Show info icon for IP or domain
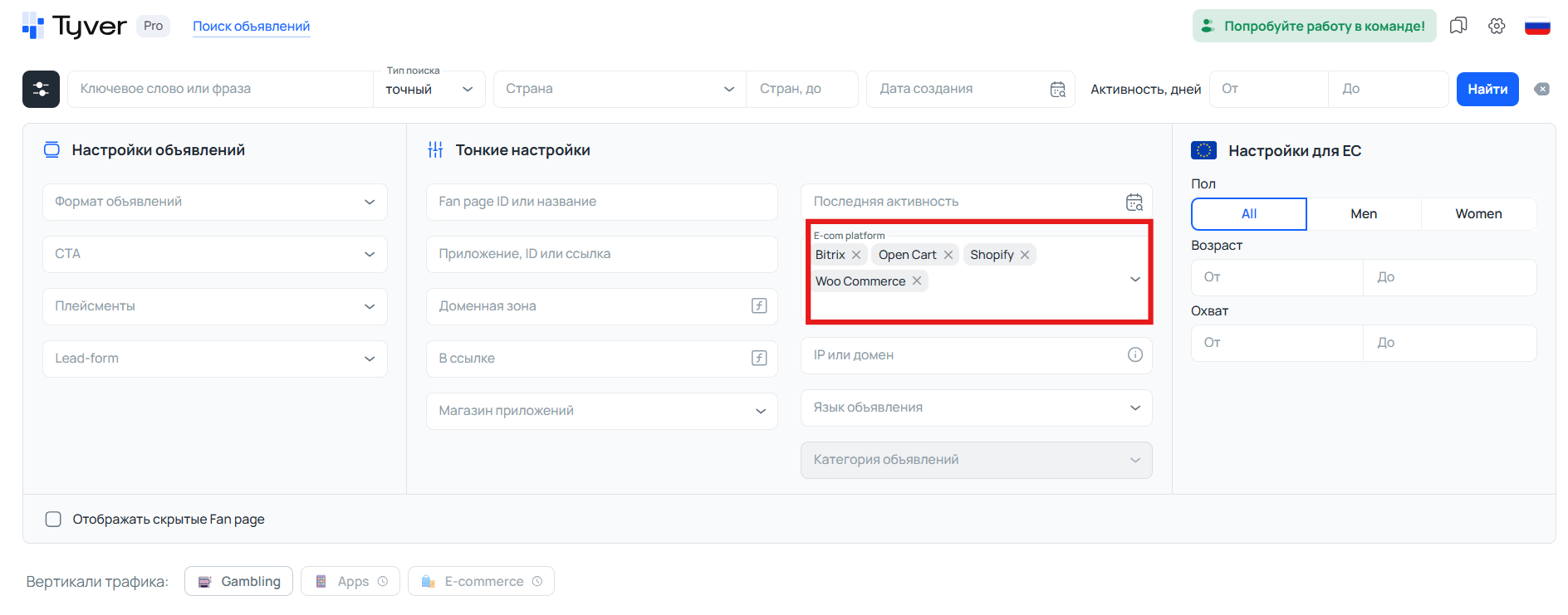 coord(1134,354)
